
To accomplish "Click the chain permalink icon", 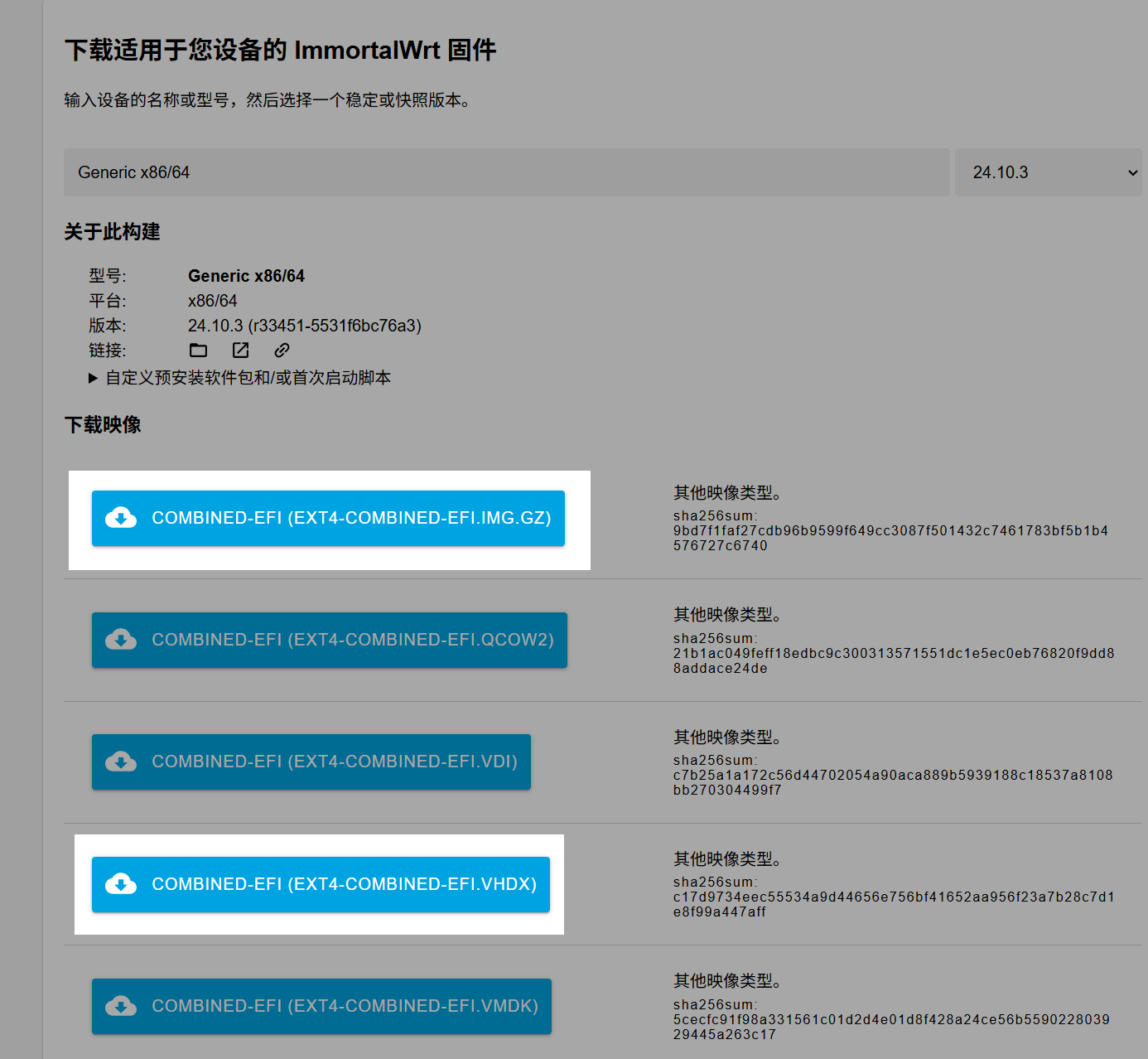I will tap(282, 351).
